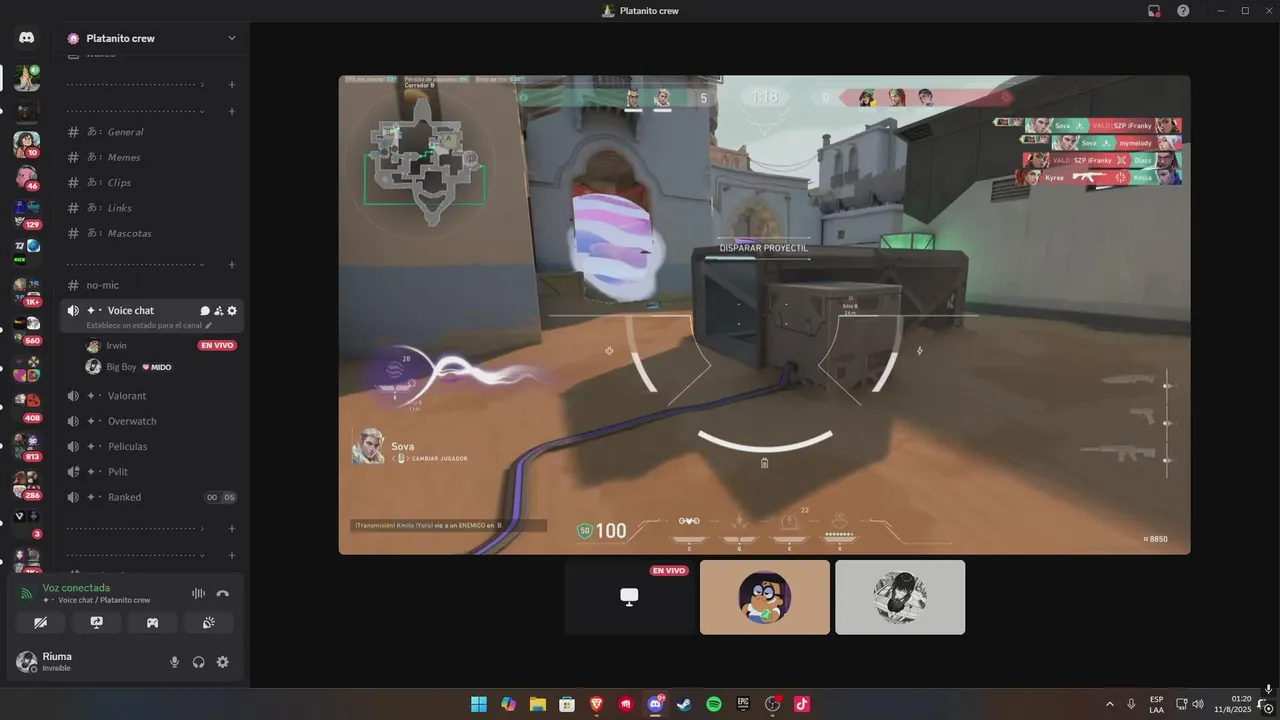Select the Voice chat channel
The width and height of the screenshot is (1280, 720).
(x=130, y=311)
